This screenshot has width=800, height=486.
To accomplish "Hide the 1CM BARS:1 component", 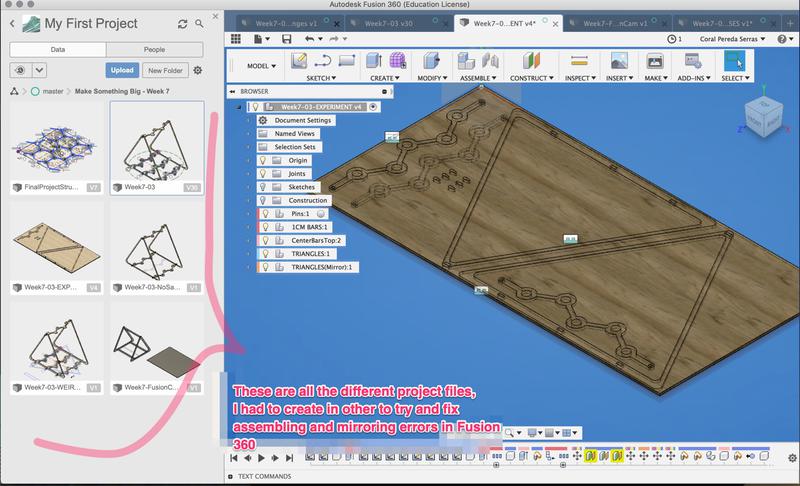I will coord(265,227).
